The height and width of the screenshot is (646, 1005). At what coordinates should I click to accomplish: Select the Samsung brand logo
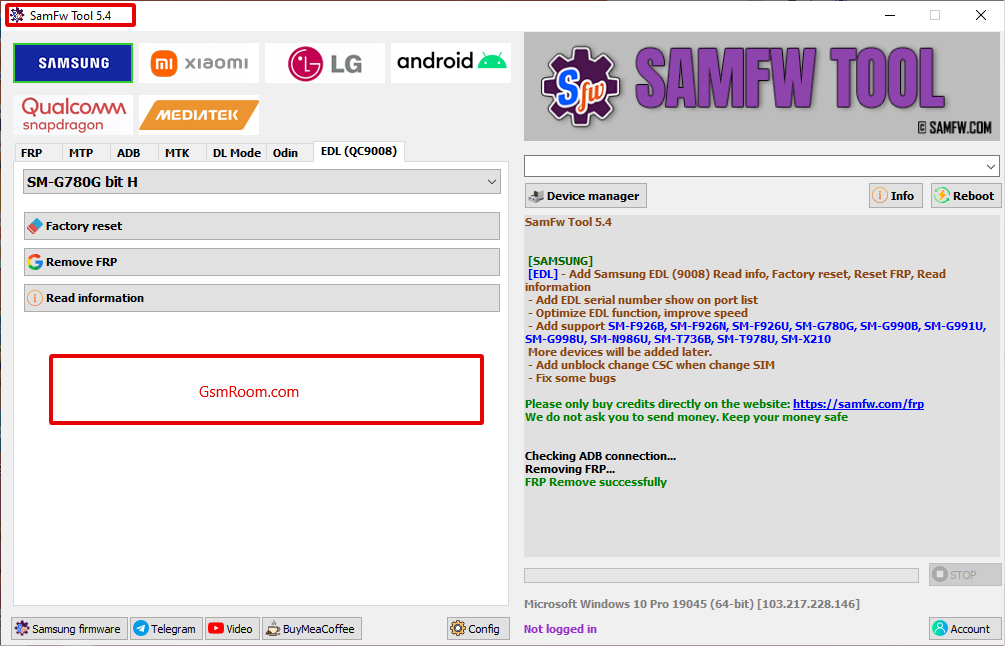73,63
